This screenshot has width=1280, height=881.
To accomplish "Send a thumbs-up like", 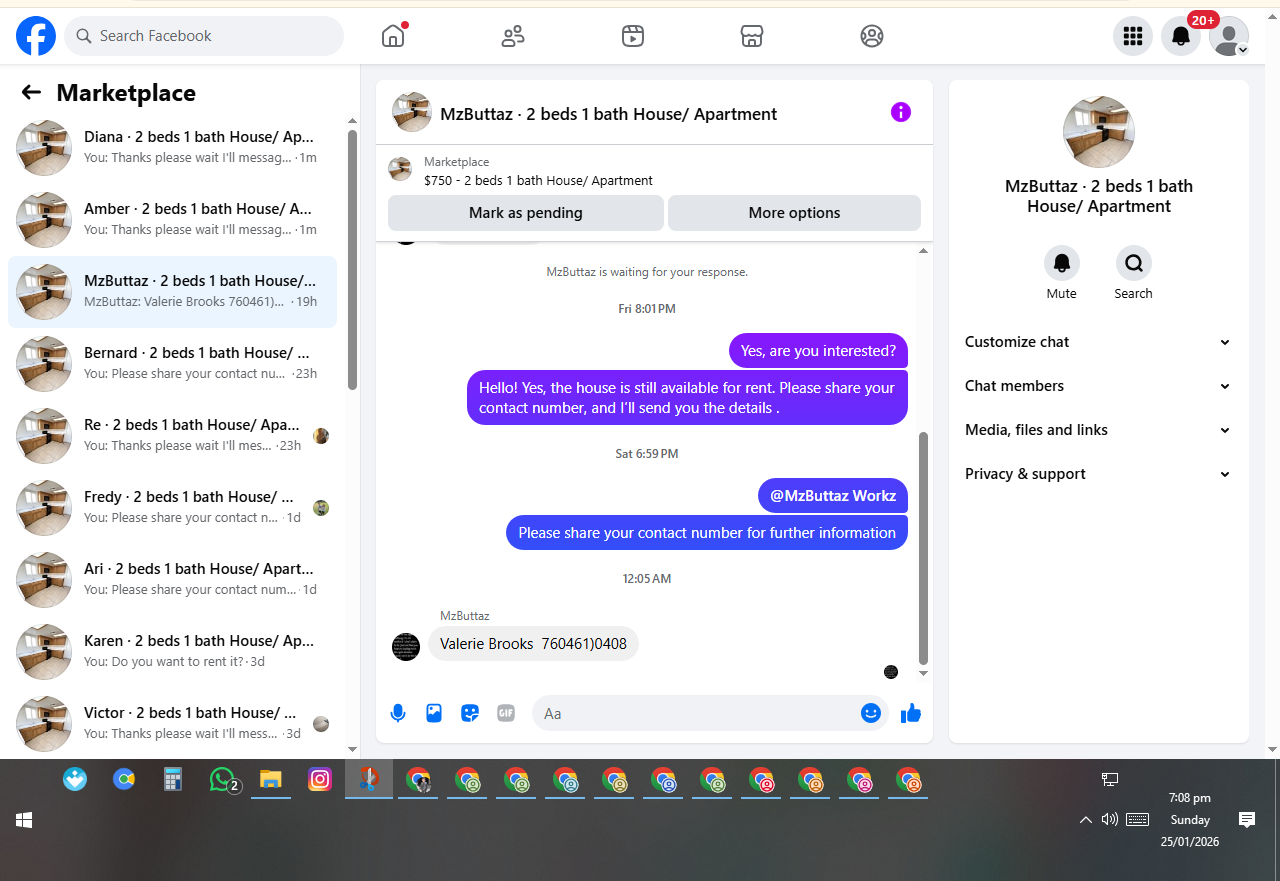I will pos(911,713).
